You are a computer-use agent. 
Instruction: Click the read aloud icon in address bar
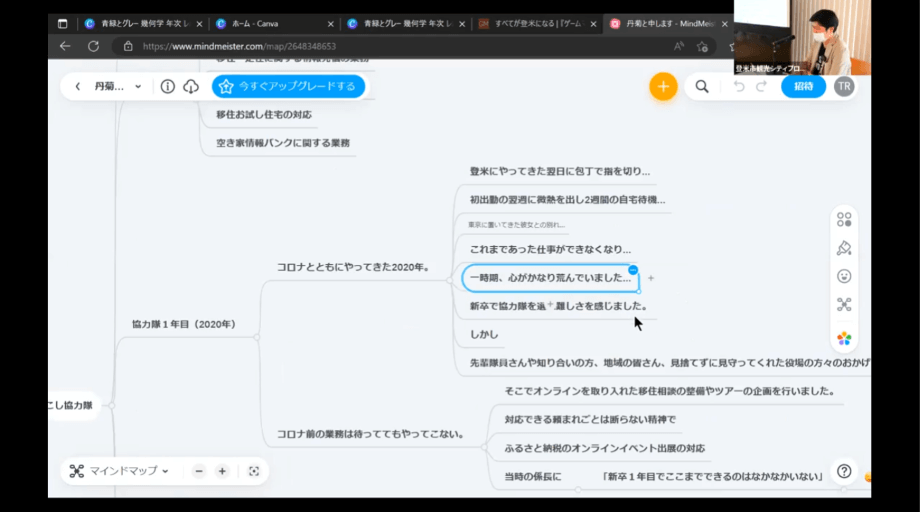678,46
